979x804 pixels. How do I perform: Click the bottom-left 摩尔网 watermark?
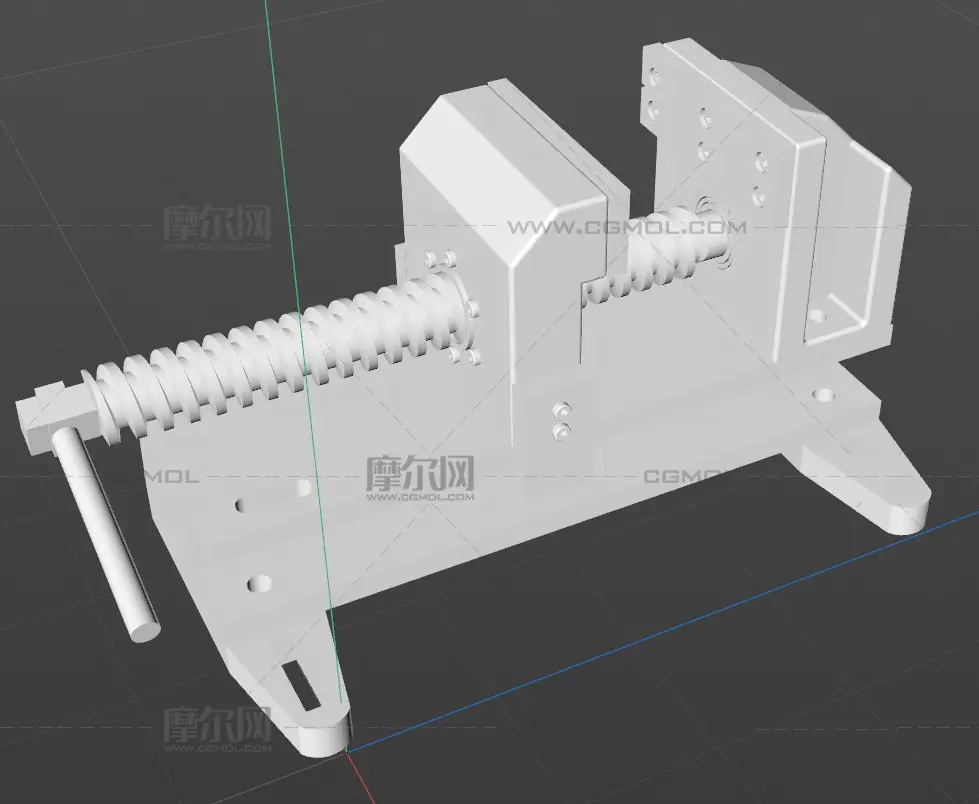pos(217,729)
